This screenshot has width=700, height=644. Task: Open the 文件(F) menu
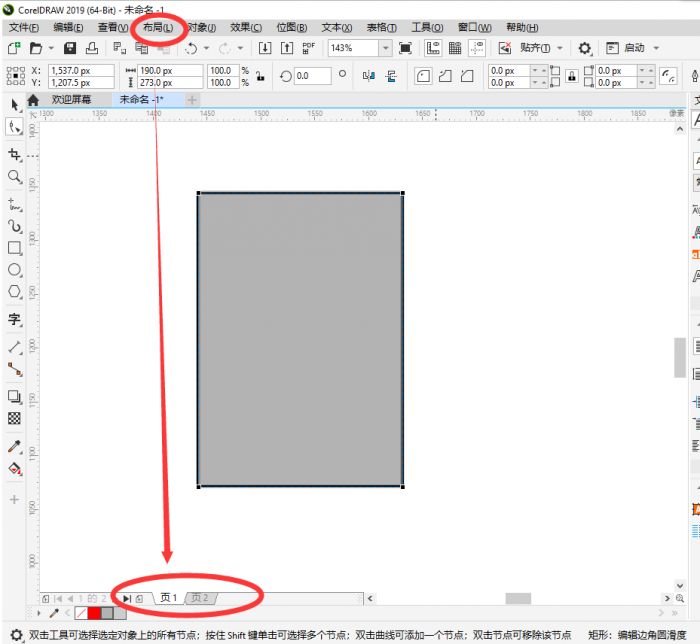tap(24, 28)
